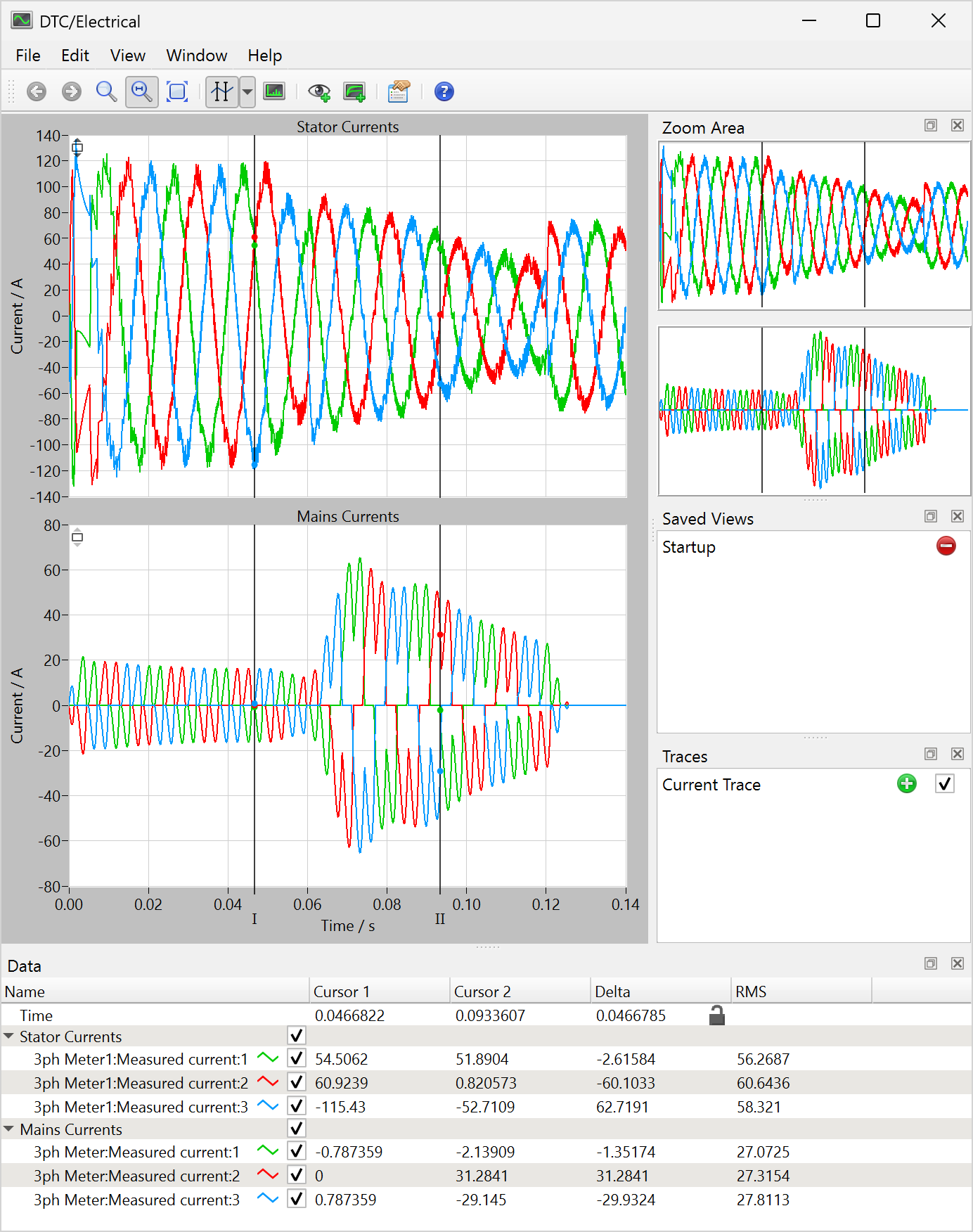Uncheck 3ph Meter:Measured current:2 checkbox

[x=297, y=1175]
